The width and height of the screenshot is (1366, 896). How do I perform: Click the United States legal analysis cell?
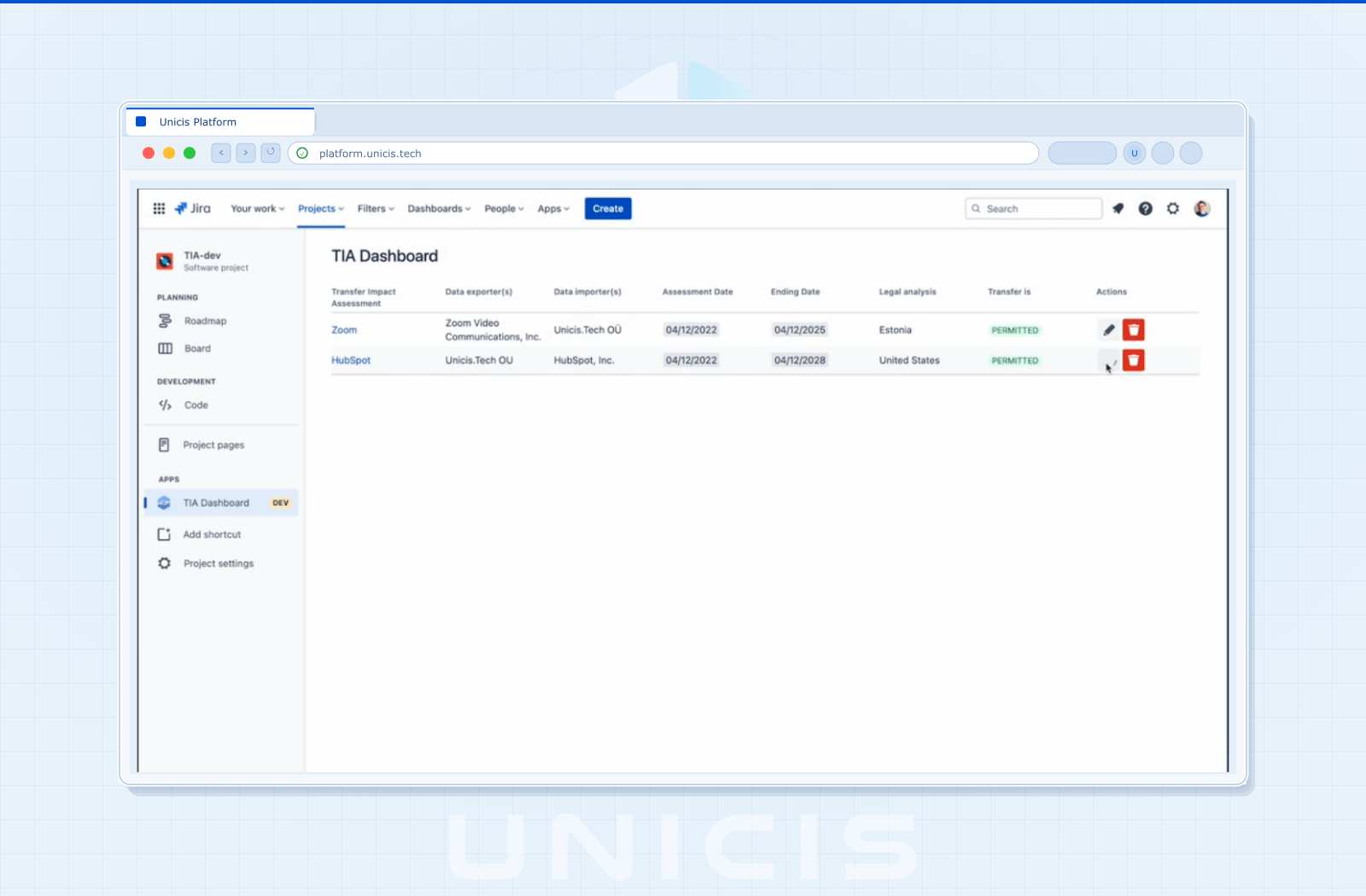(909, 360)
